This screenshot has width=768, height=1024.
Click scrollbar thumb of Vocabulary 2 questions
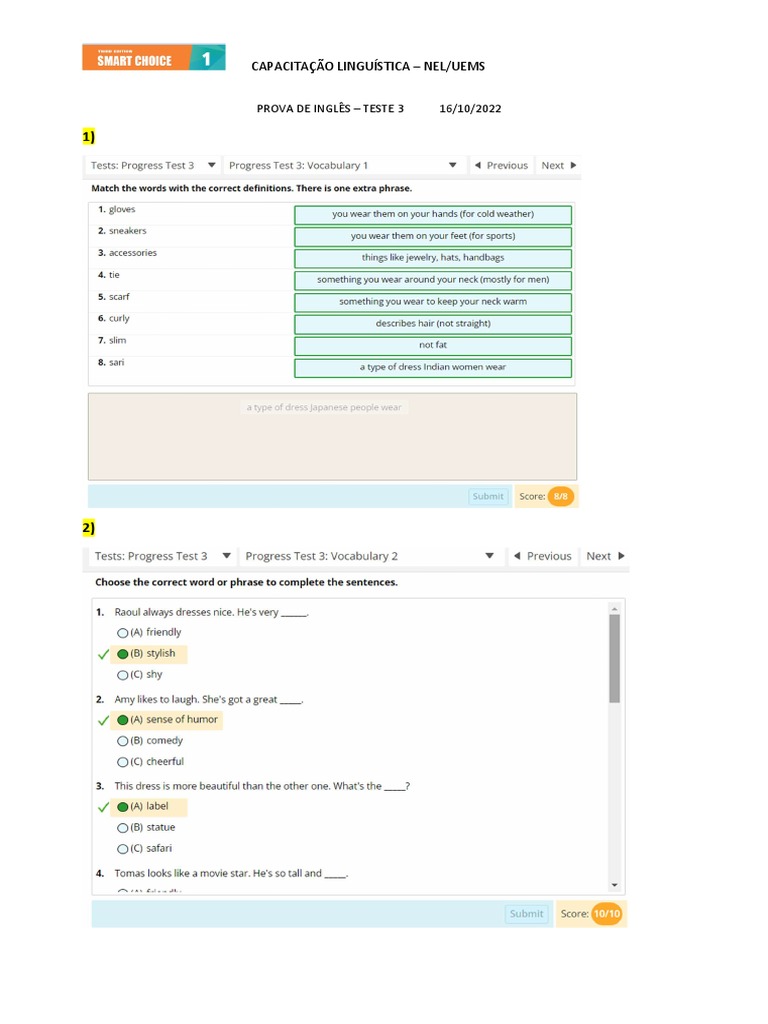(x=614, y=658)
